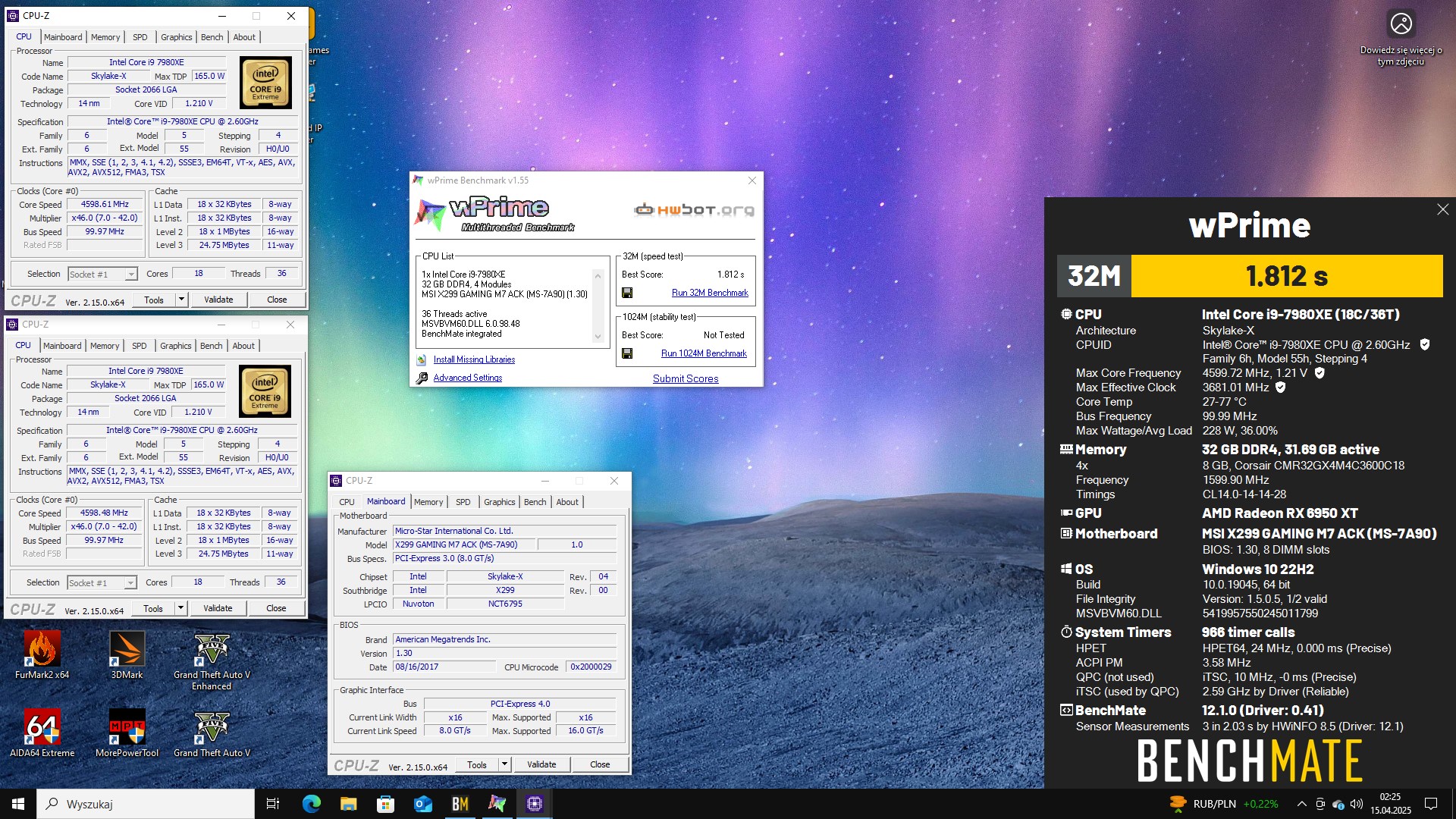This screenshot has width=1456, height=819.
Task: Open Socket #1 dropdown in second CPU-Z window
Action: [x=102, y=582]
